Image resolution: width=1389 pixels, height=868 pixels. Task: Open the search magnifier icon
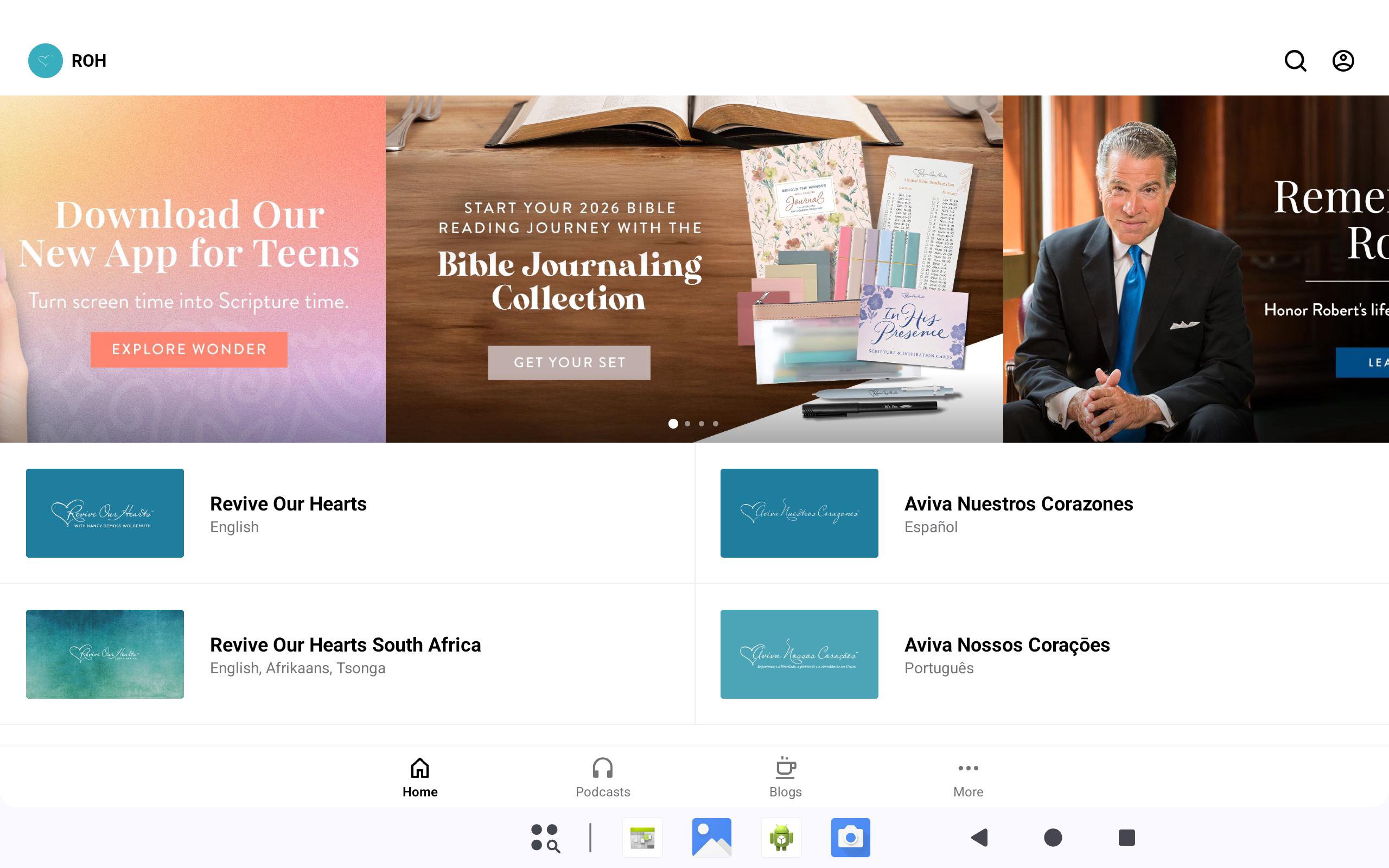[1295, 61]
